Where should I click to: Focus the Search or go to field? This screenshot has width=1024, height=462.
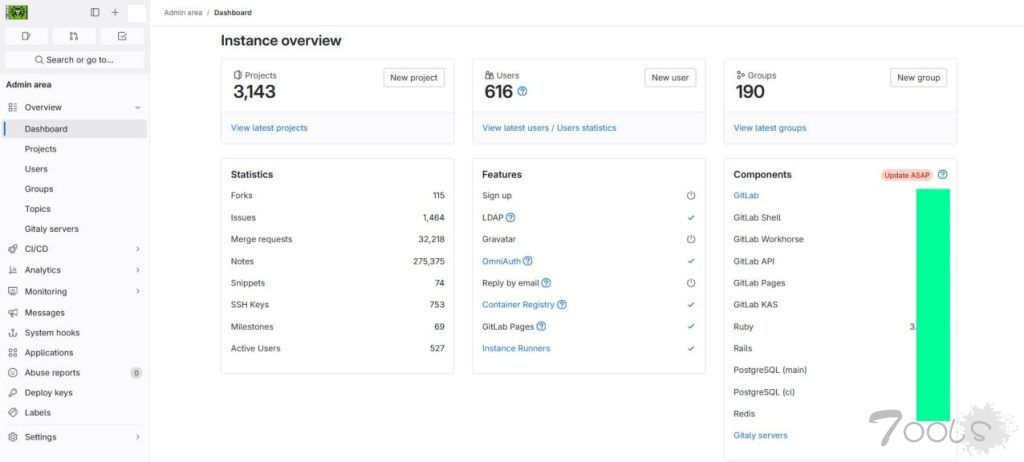tap(74, 59)
